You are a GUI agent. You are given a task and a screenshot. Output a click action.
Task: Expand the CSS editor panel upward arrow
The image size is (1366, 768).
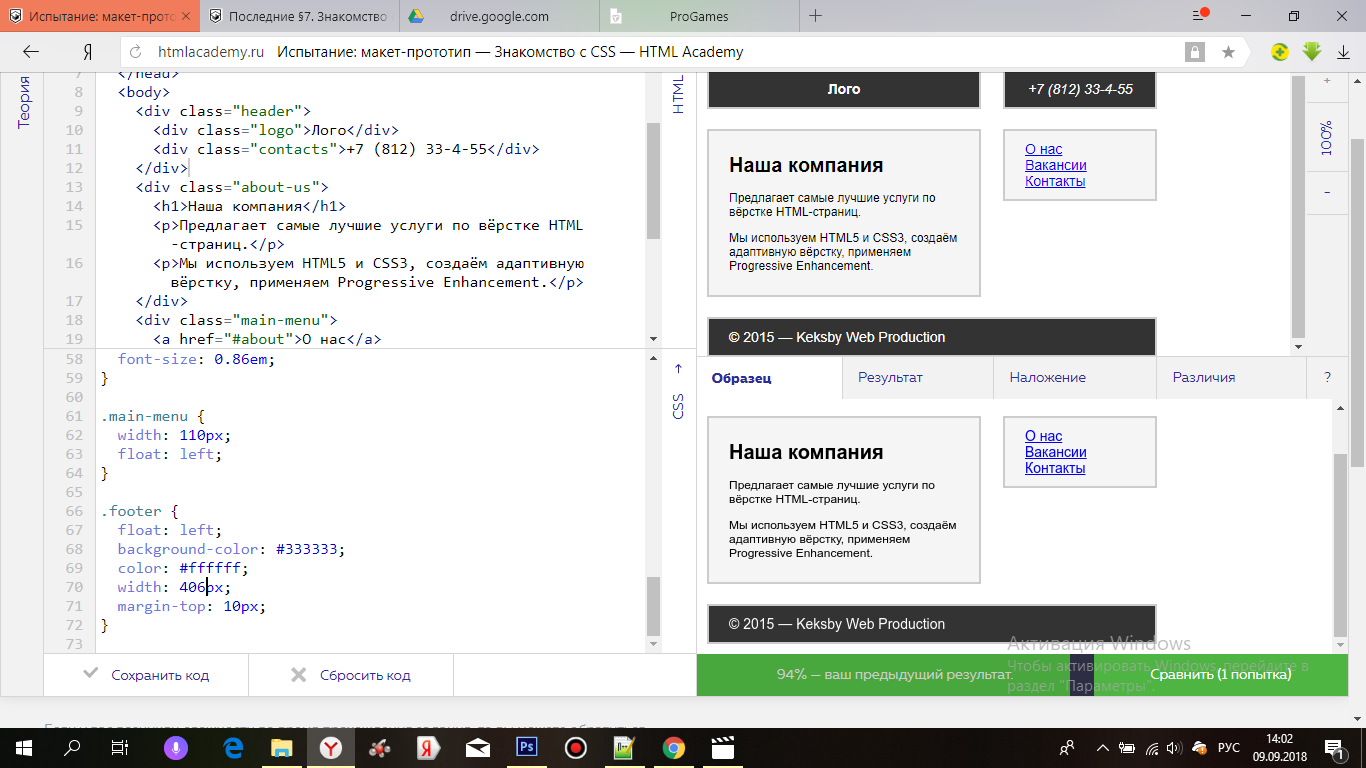pos(678,369)
